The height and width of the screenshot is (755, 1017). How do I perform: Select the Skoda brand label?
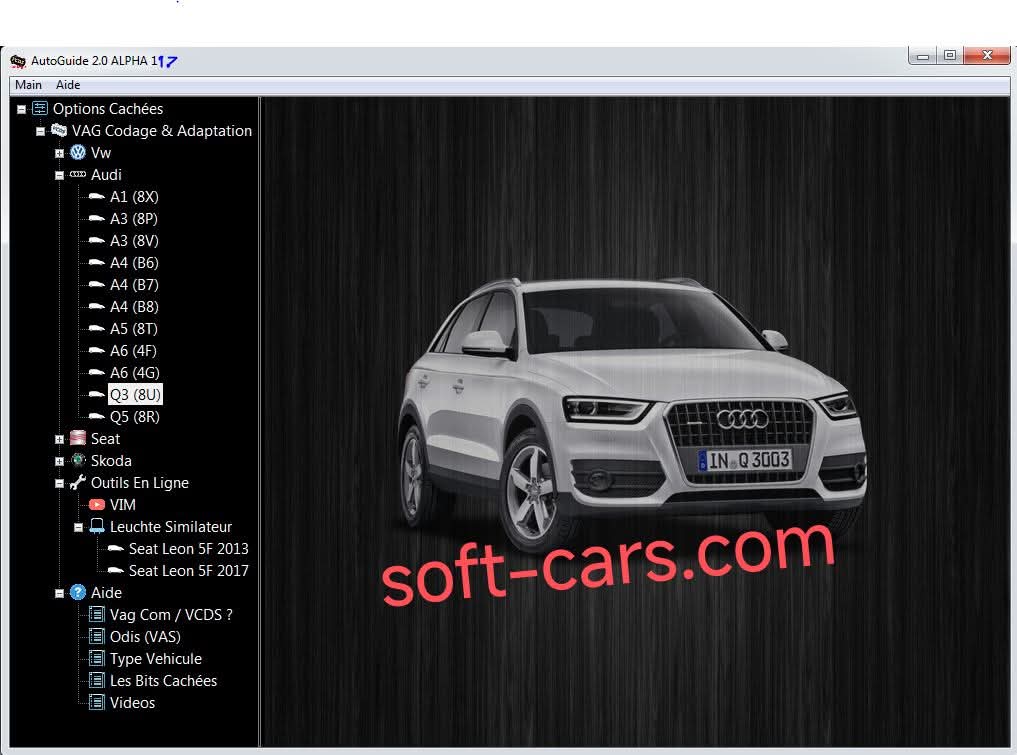[111, 461]
